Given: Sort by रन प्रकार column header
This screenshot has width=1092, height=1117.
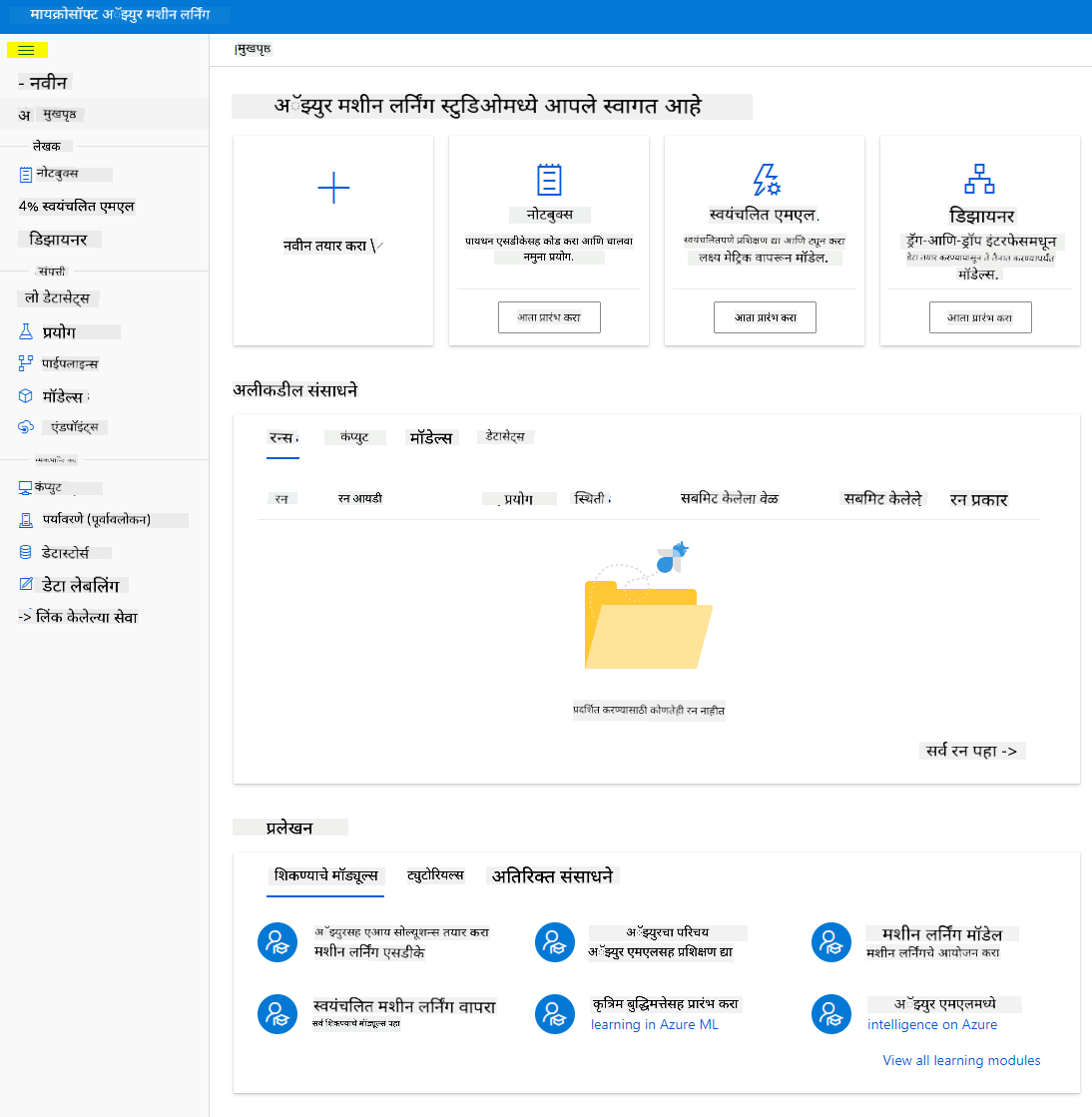Looking at the screenshot, I should point(979,500).
